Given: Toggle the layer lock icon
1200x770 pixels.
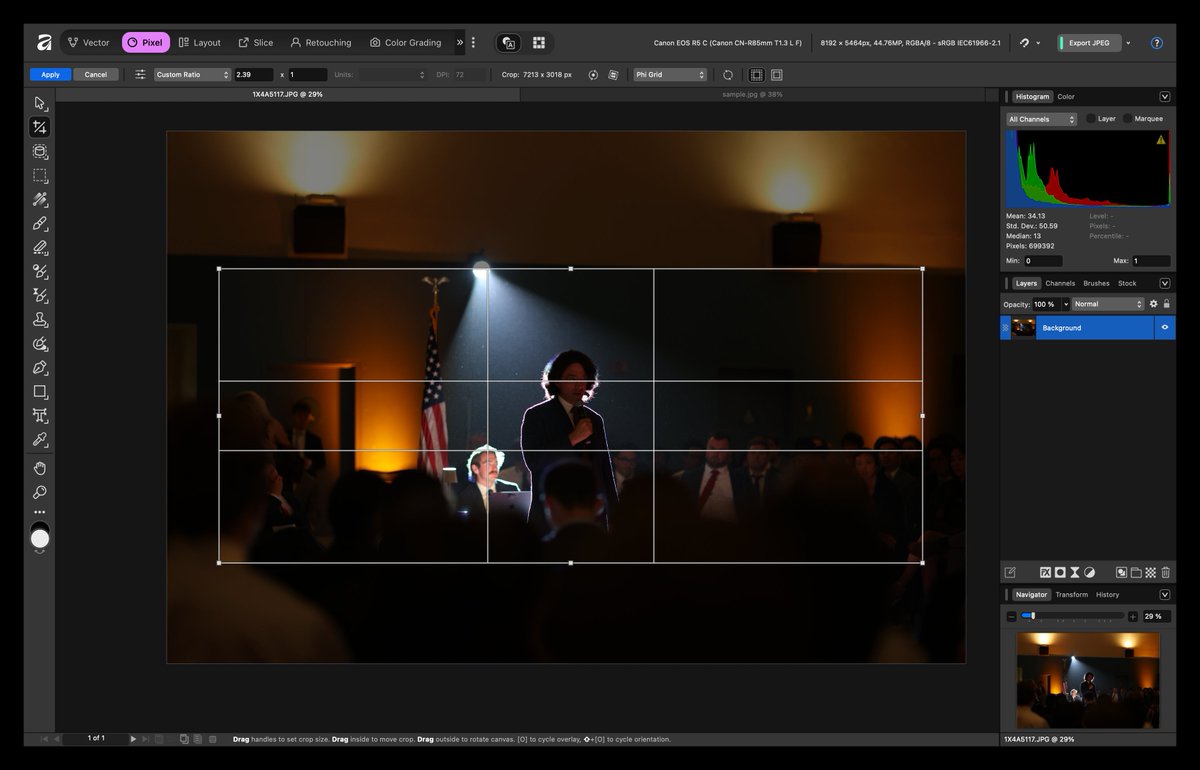Looking at the screenshot, I should point(1166,304).
